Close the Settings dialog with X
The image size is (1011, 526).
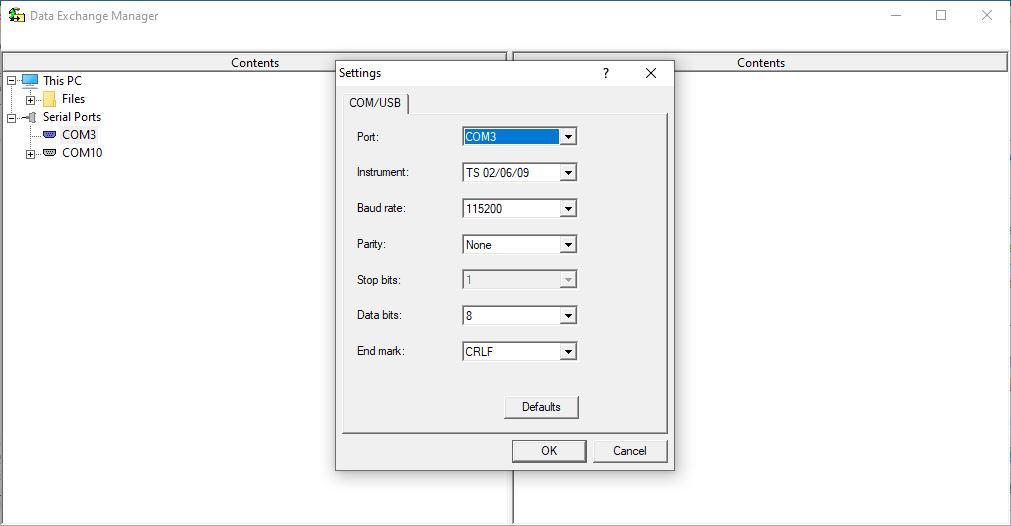pyautogui.click(x=651, y=73)
